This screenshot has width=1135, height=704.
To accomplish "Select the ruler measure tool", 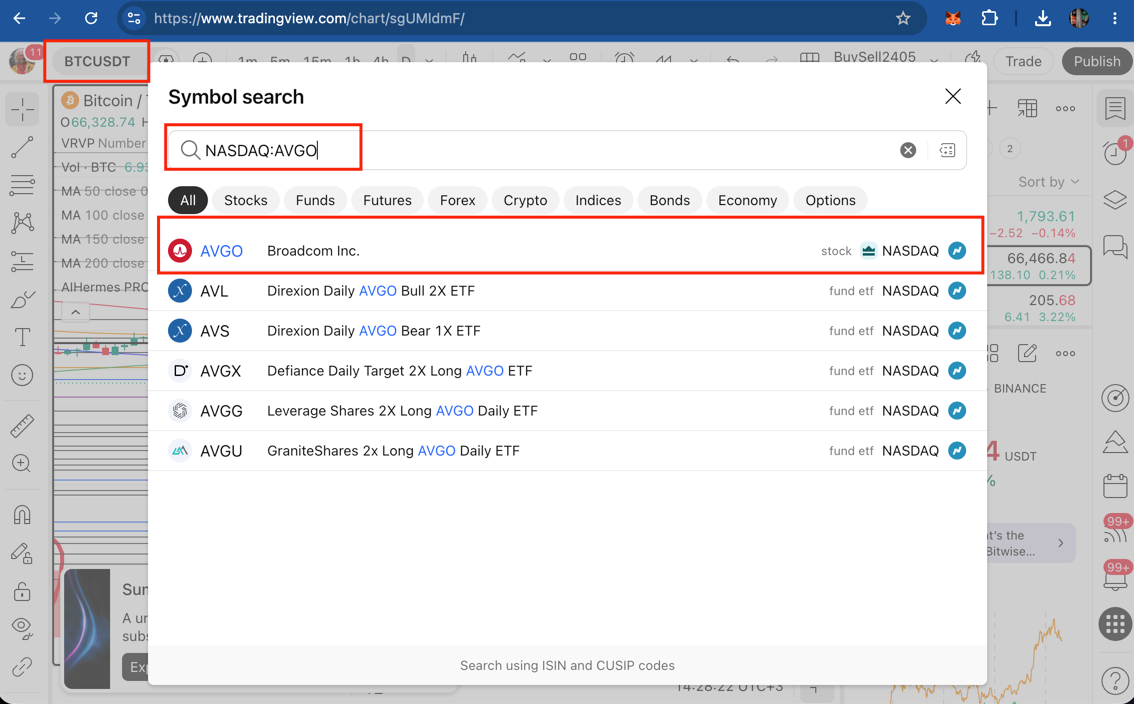I will pyautogui.click(x=22, y=425).
